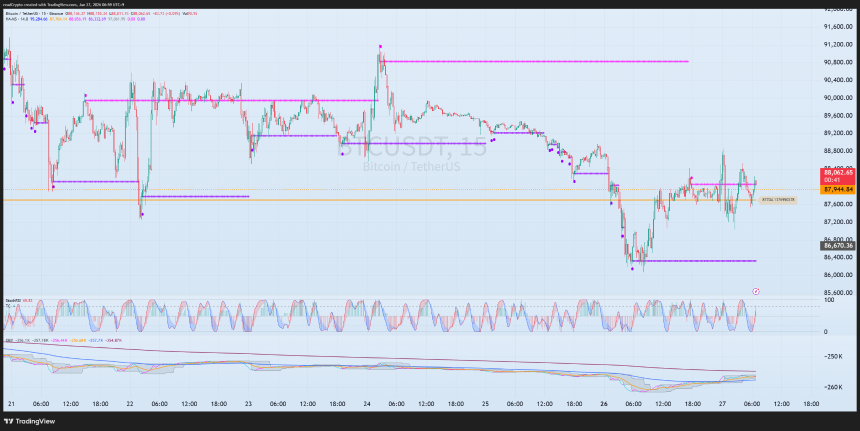Click the -250 K scale value in OBV pane
860x431 pixels.
[x=834, y=357]
